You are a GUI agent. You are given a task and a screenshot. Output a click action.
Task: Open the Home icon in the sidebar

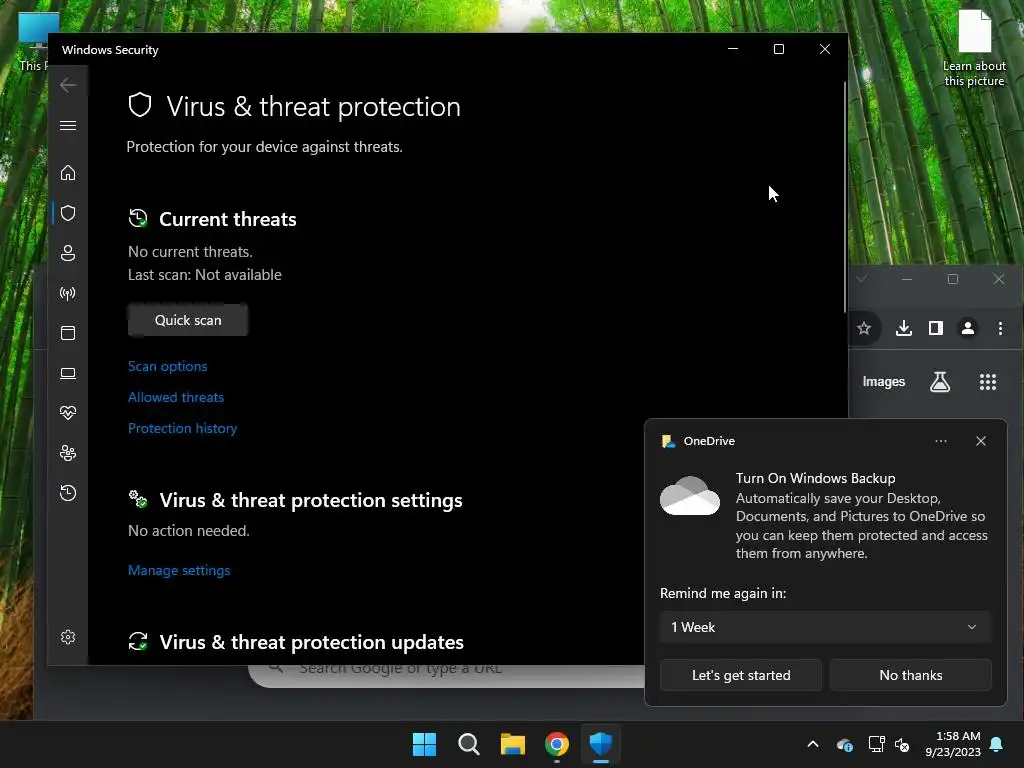pos(68,173)
